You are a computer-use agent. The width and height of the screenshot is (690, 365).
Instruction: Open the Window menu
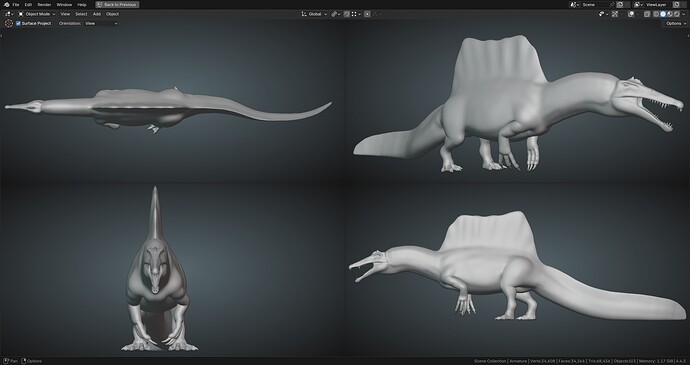[64, 4]
